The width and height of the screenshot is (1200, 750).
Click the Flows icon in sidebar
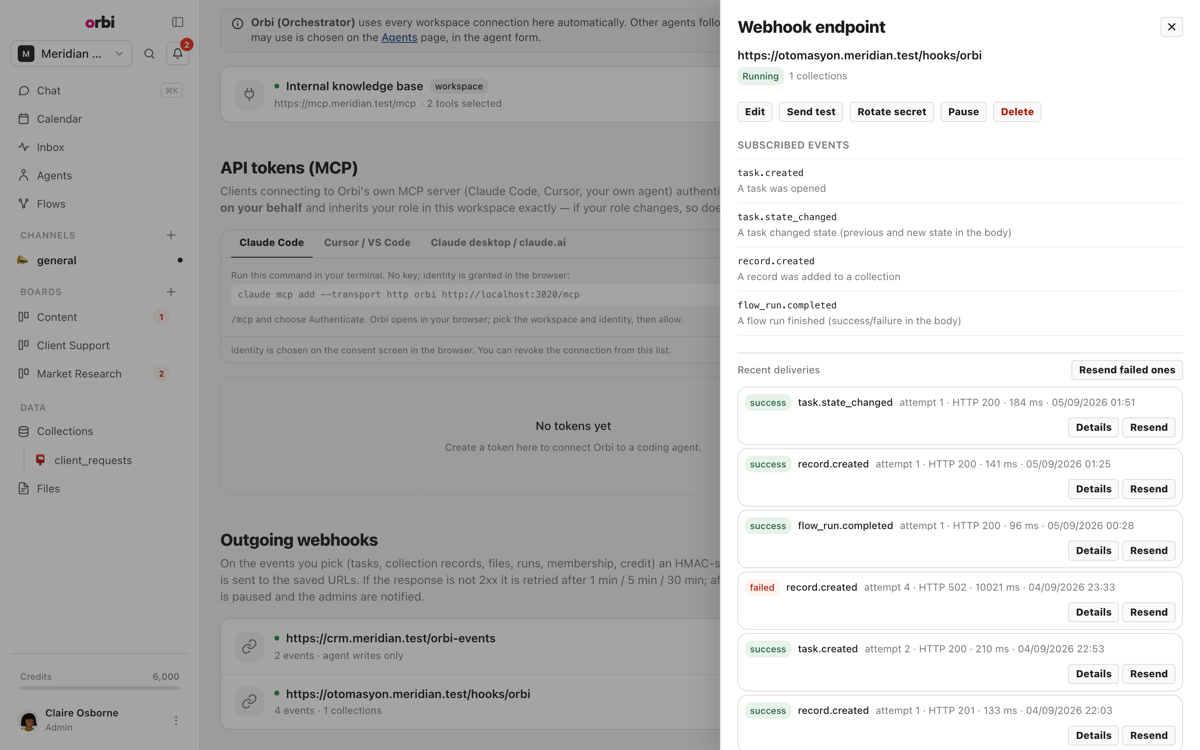[x=24, y=204]
